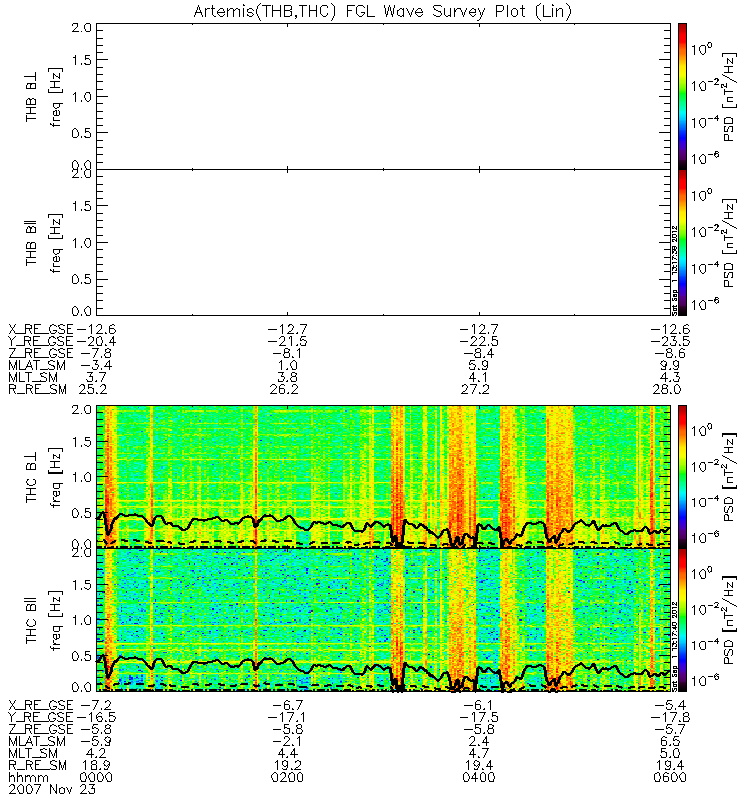The image size is (750, 800).
Task: Select the THC B⊥ spectrogram panel
Action: tap(383, 477)
